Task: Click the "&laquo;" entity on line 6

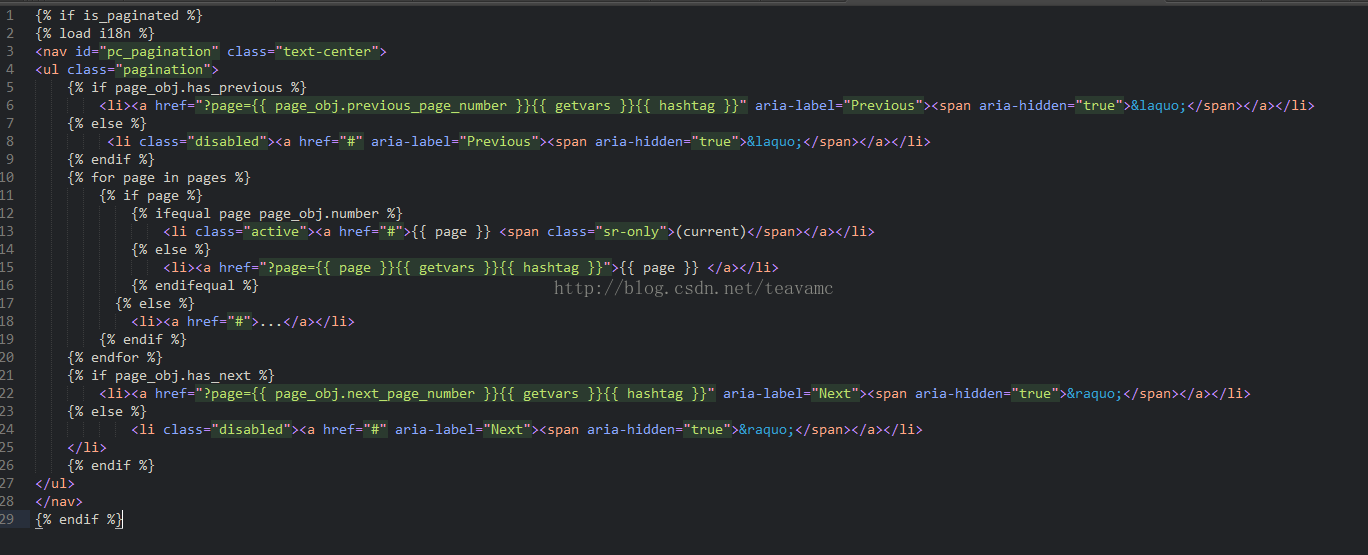Action: click(x=1159, y=106)
